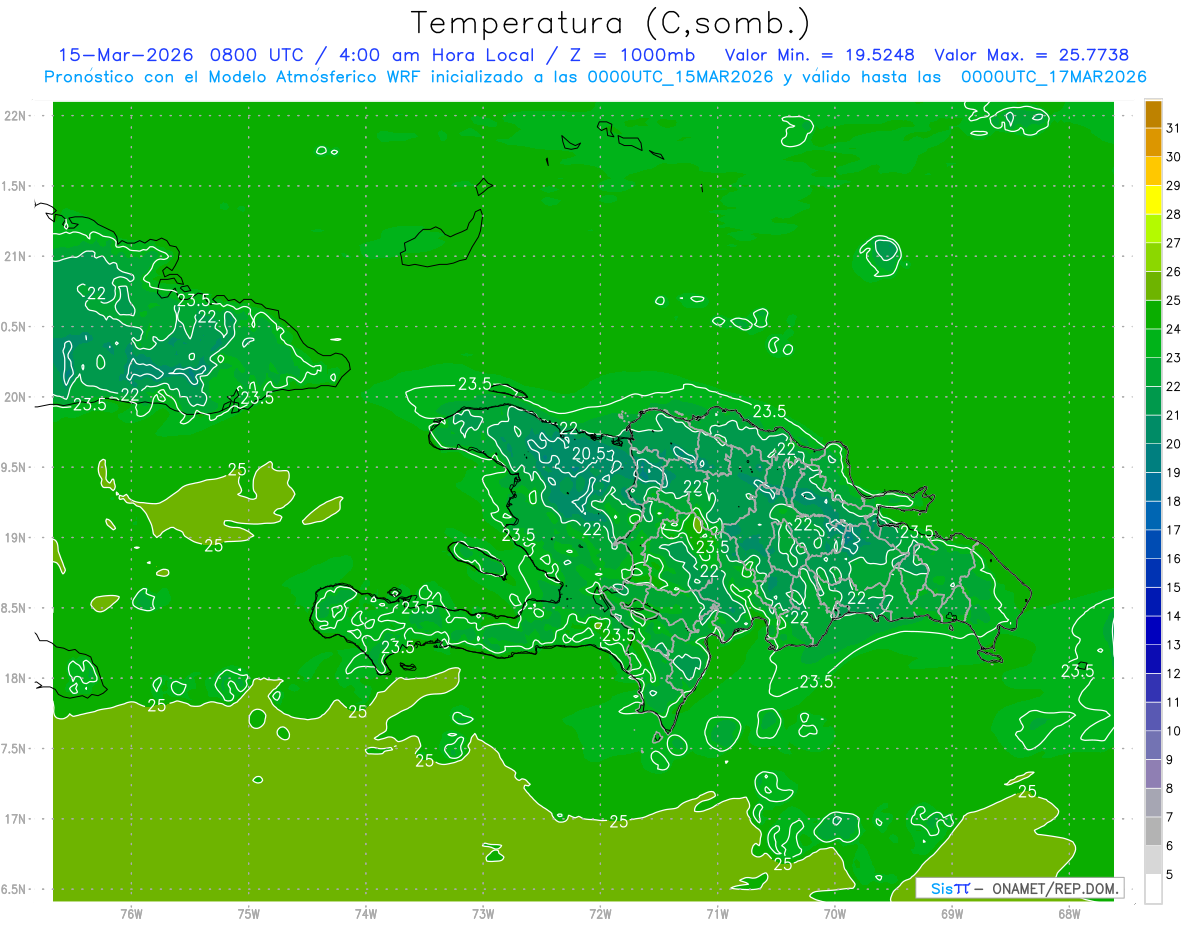The height and width of the screenshot is (927, 1200).
Task: Click the '69W' longitude axis label
Action: click(x=952, y=913)
